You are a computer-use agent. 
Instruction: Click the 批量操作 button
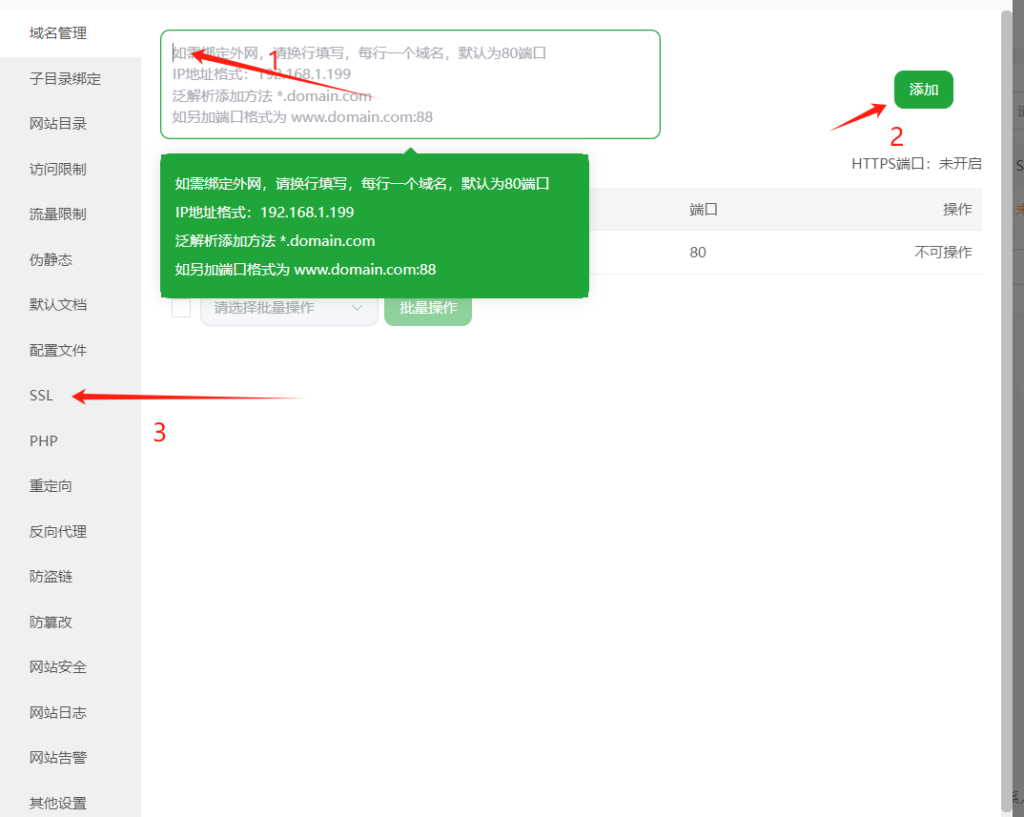point(428,308)
